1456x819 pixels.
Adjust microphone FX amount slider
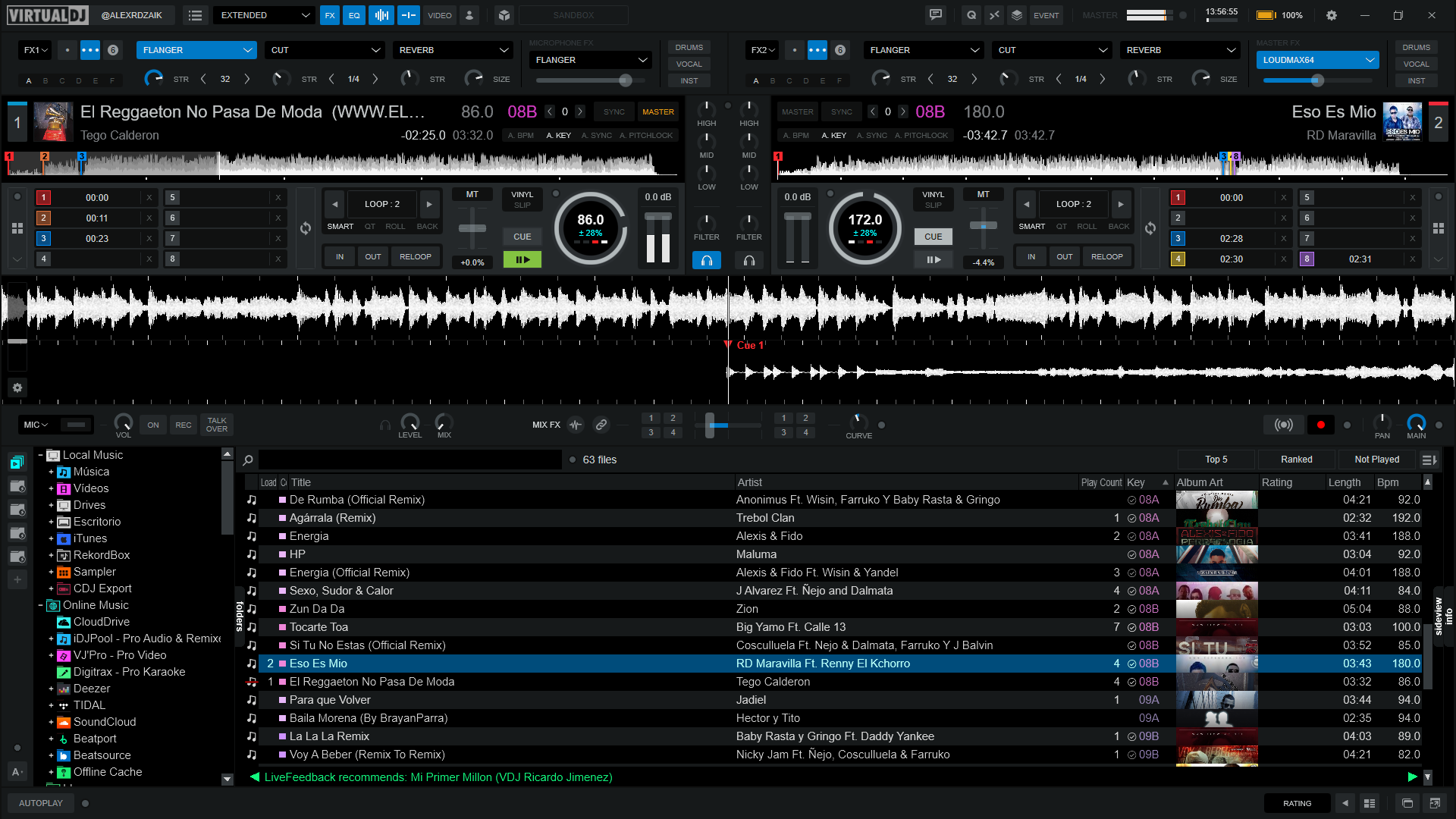(624, 80)
